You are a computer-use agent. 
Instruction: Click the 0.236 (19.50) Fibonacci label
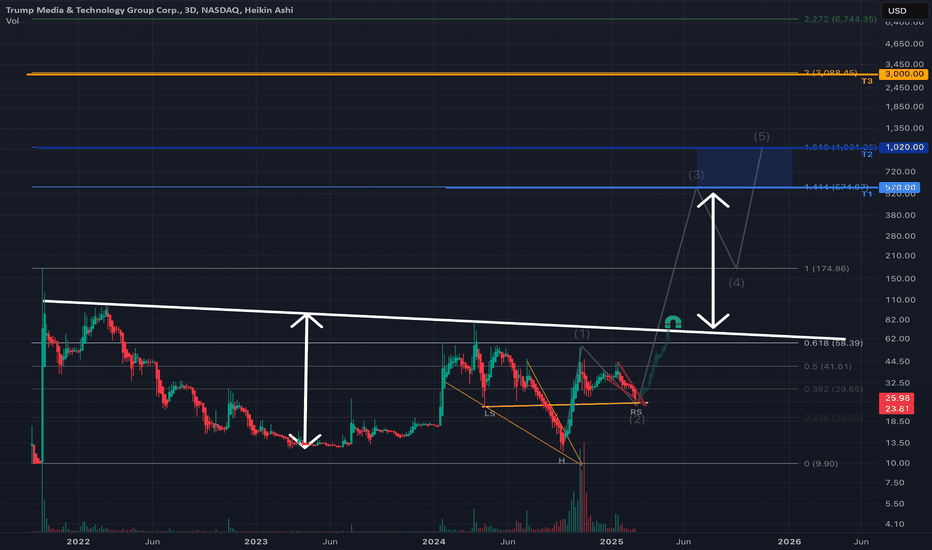pyautogui.click(x=833, y=418)
